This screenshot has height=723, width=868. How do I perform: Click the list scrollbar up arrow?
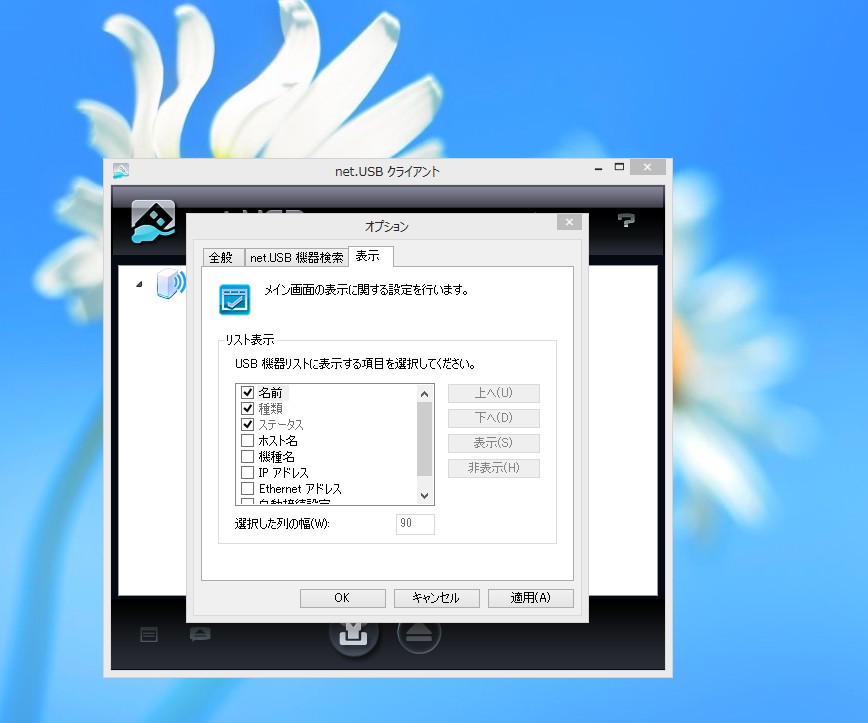pos(425,394)
